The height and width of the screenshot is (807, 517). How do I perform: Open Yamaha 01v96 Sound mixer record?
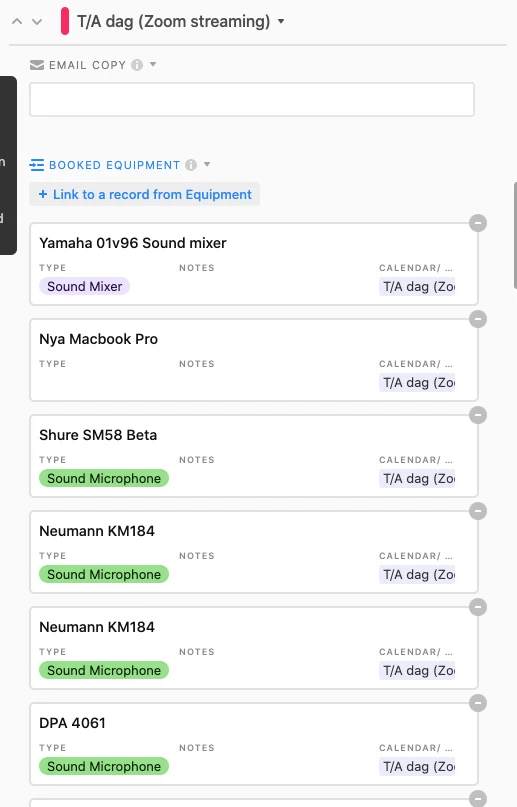point(254,264)
